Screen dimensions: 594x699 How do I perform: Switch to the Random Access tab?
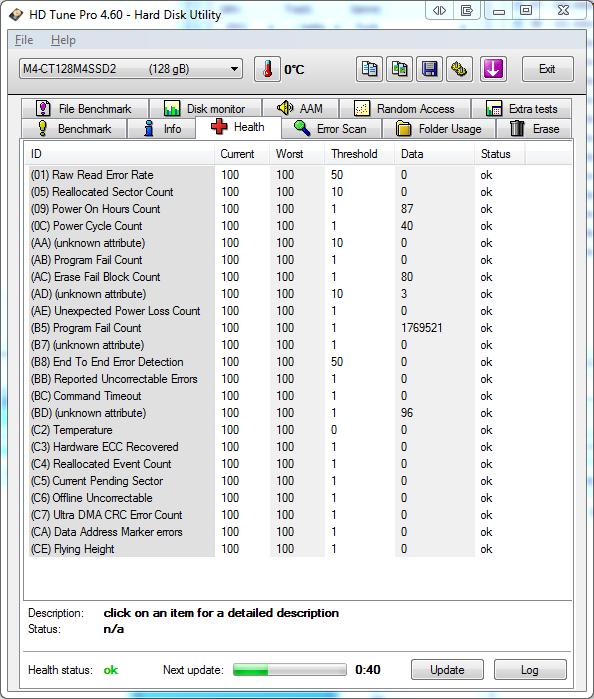[x=404, y=108]
